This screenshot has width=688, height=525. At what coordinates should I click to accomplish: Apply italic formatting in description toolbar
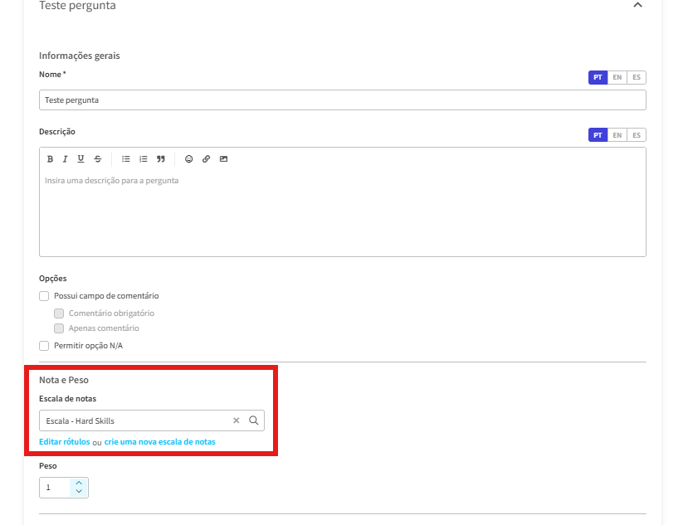click(65, 159)
